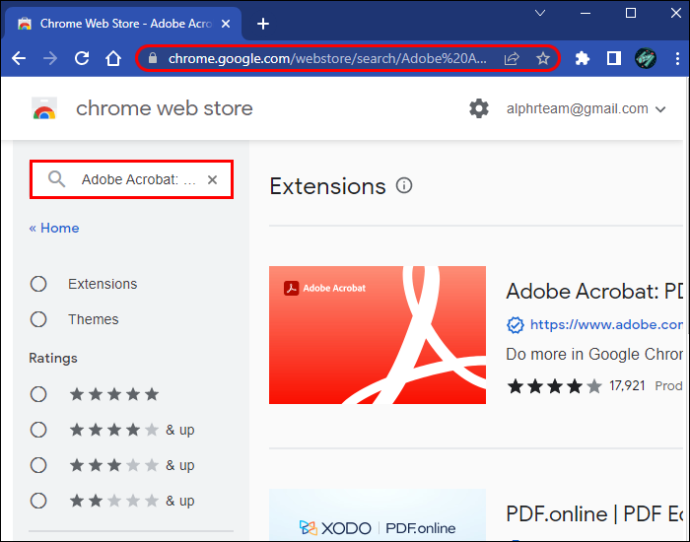This screenshot has width=690, height=542.
Task: Click the forward navigation arrow
Action: tap(50, 59)
